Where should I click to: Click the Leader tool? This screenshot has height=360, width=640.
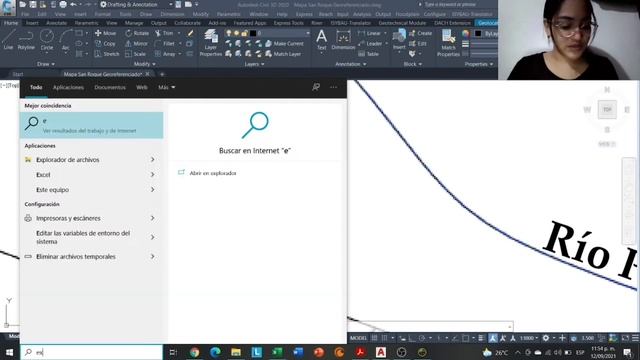pyautogui.click(x=370, y=43)
